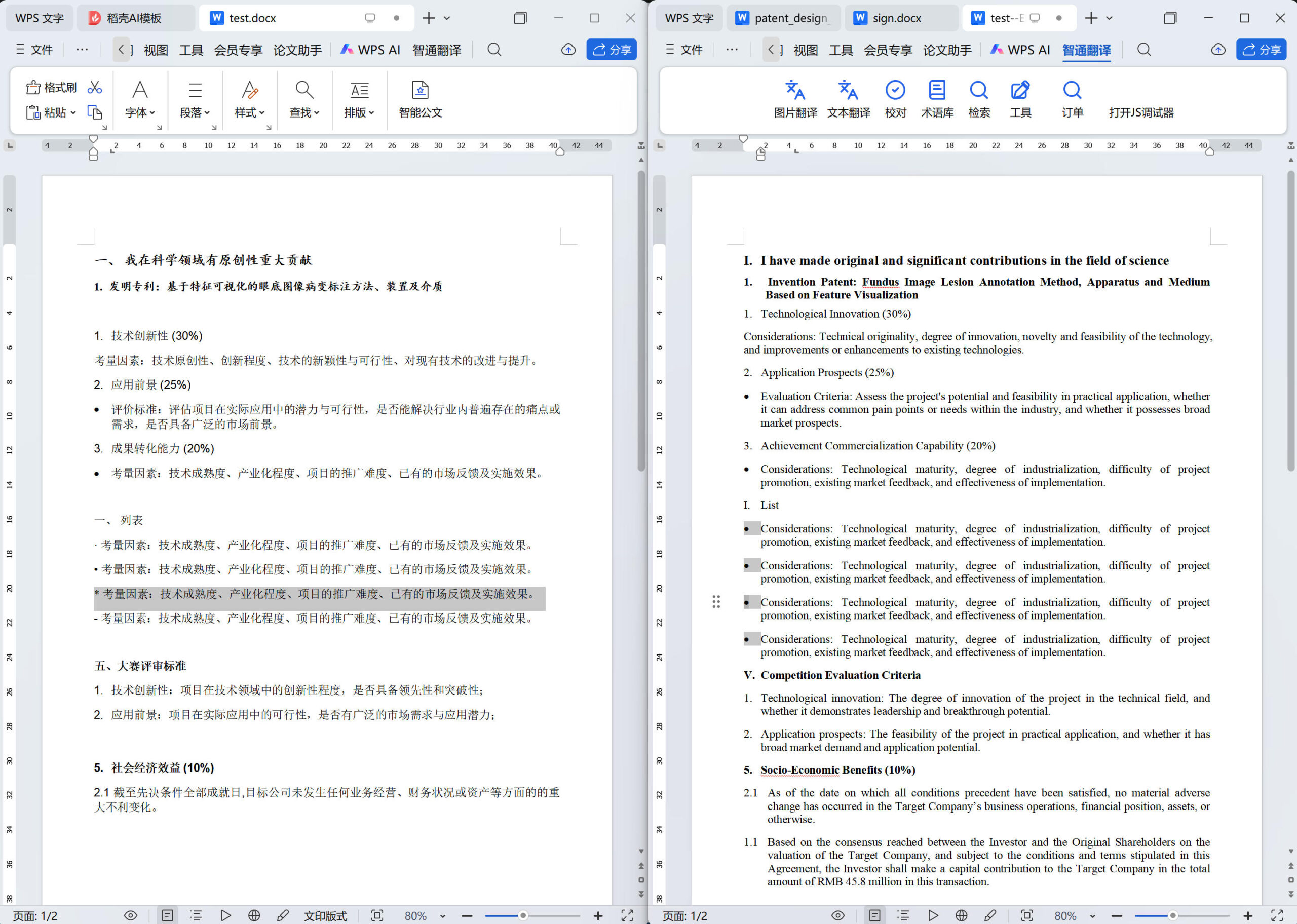Toggle eye protection mode in left status bar
Viewport: 1297px width, 924px height.
click(x=131, y=915)
